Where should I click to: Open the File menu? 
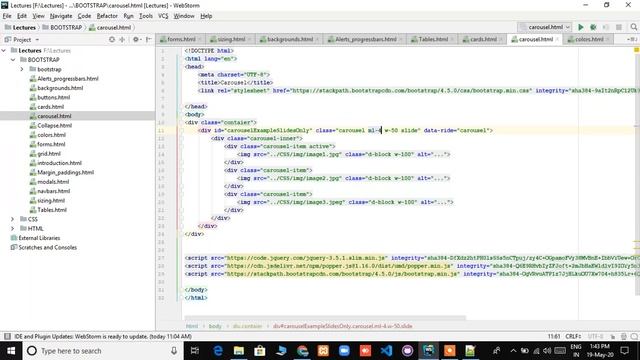(x=7, y=16)
